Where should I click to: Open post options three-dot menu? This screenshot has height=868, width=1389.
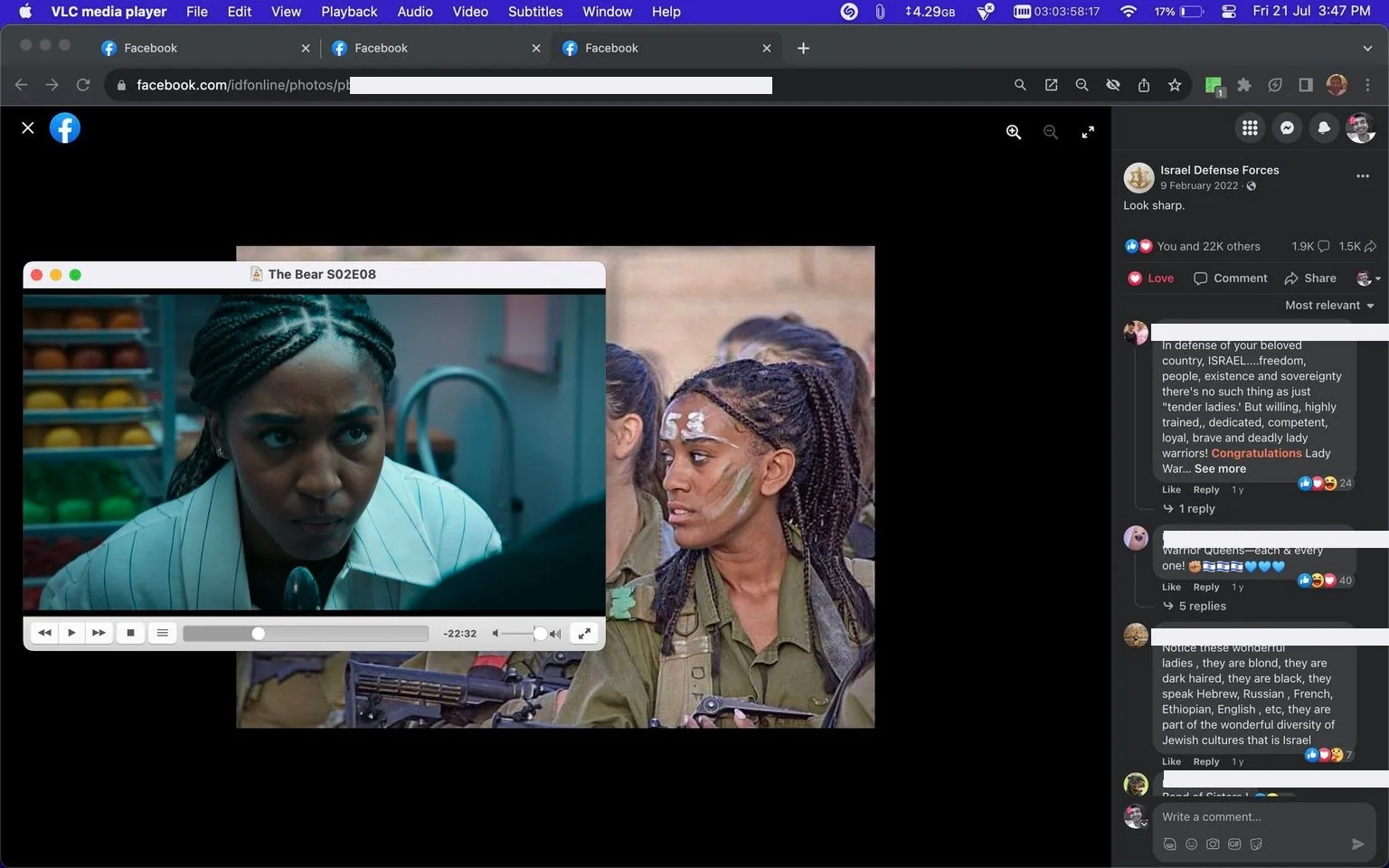coord(1363,176)
